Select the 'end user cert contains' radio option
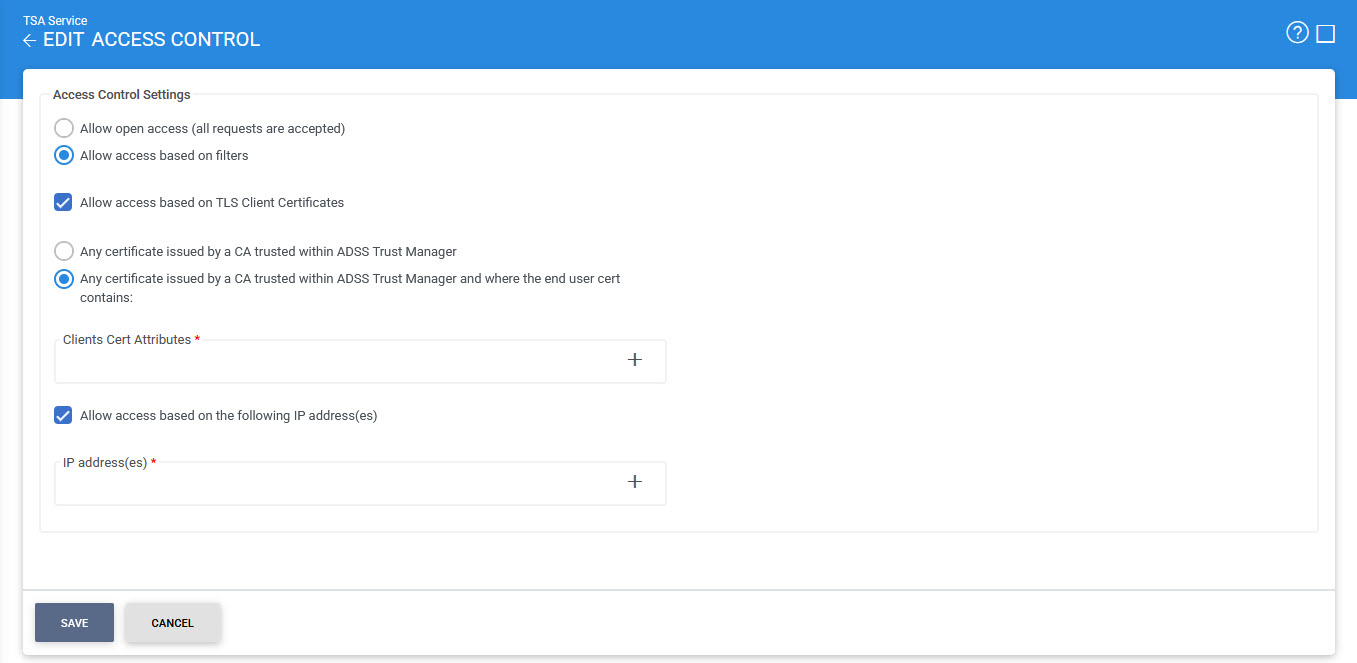1357x663 pixels. pos(64,279)
